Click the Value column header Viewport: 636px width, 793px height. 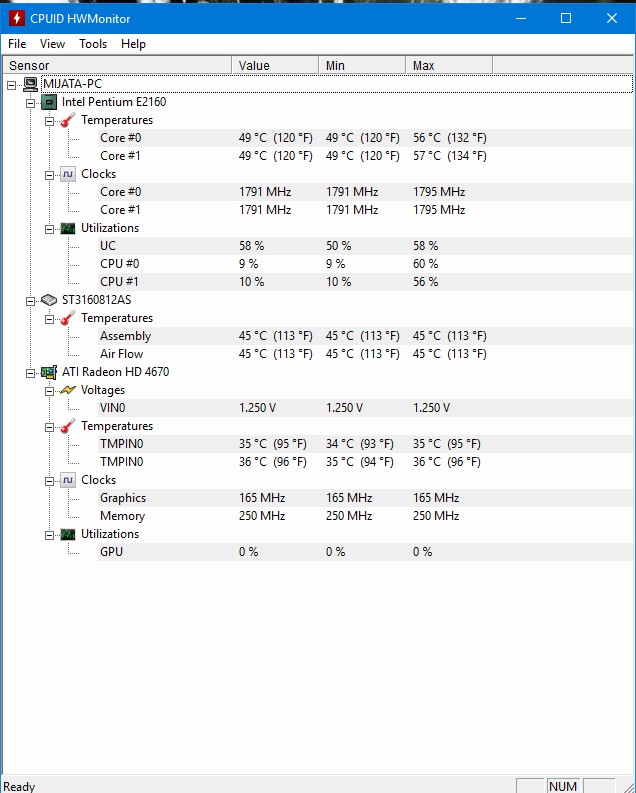click(x=254, y=66)
